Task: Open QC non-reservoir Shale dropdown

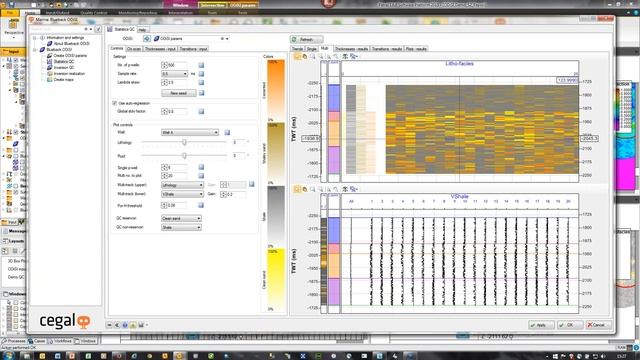Action: 181,227
